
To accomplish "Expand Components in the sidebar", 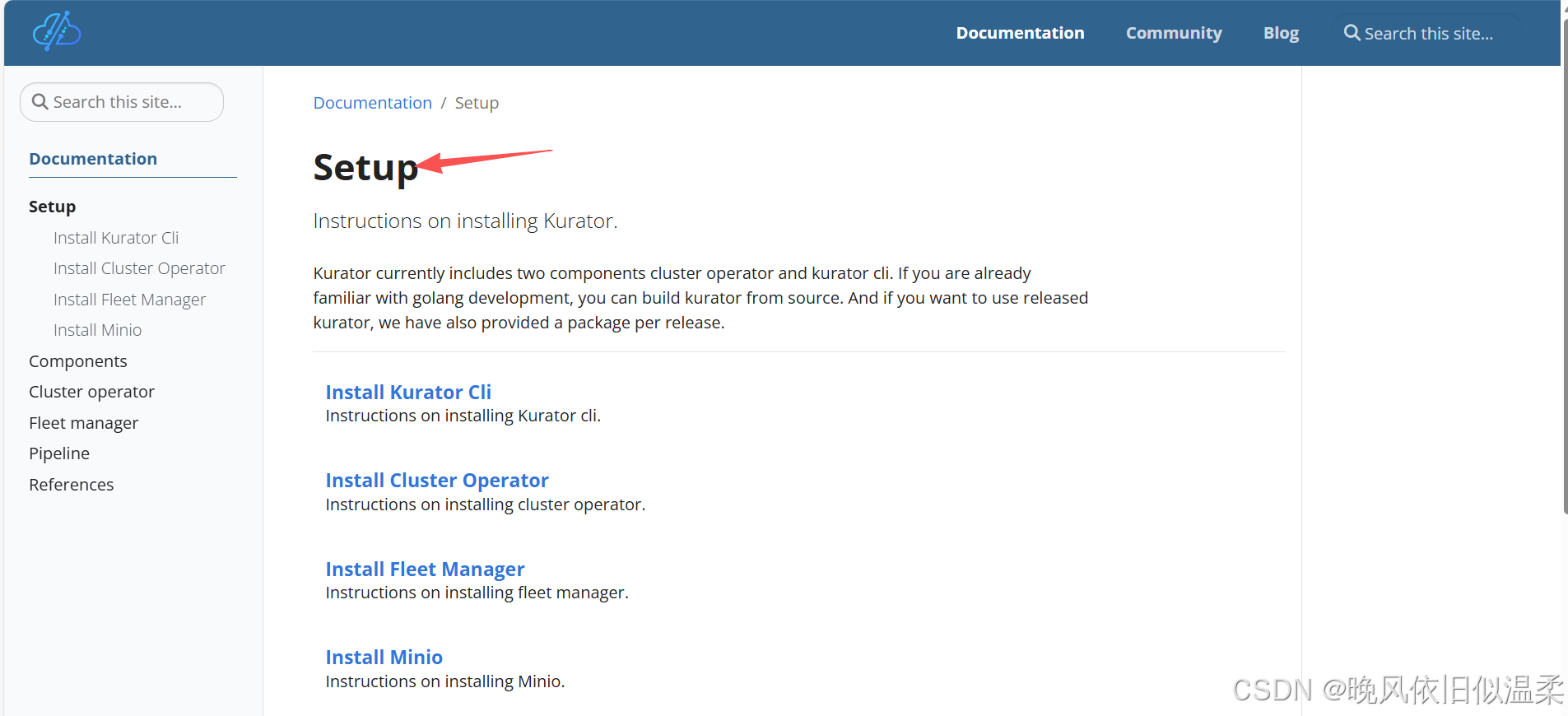I will pyautogui.click(x=78, y=361).
